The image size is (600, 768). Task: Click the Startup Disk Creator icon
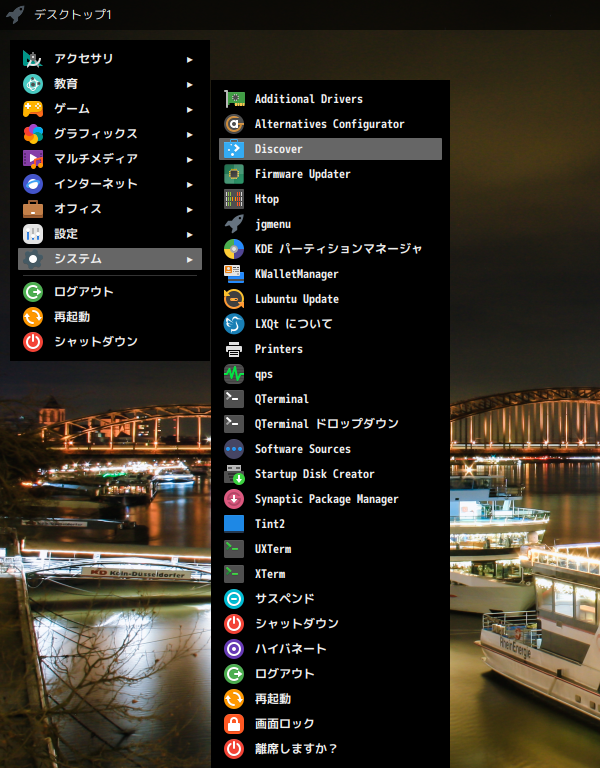(234, 474)
